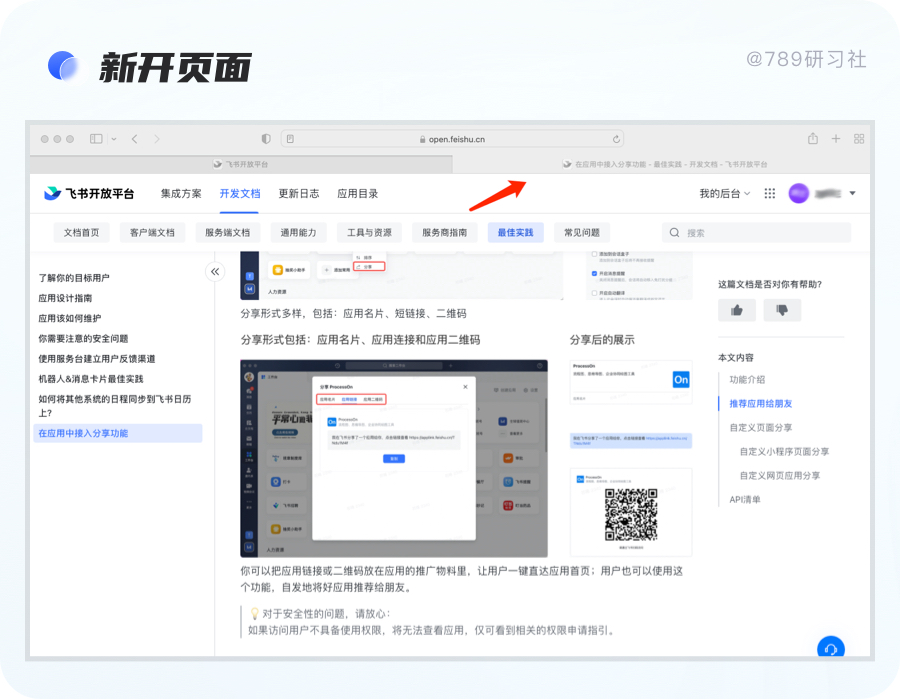The height and width of the screenshot is (699, 900).
Task: Open 使用服务台建立用户反馈渠道 in sidebar
Action: pyautogui.click(x=97, y=359)
